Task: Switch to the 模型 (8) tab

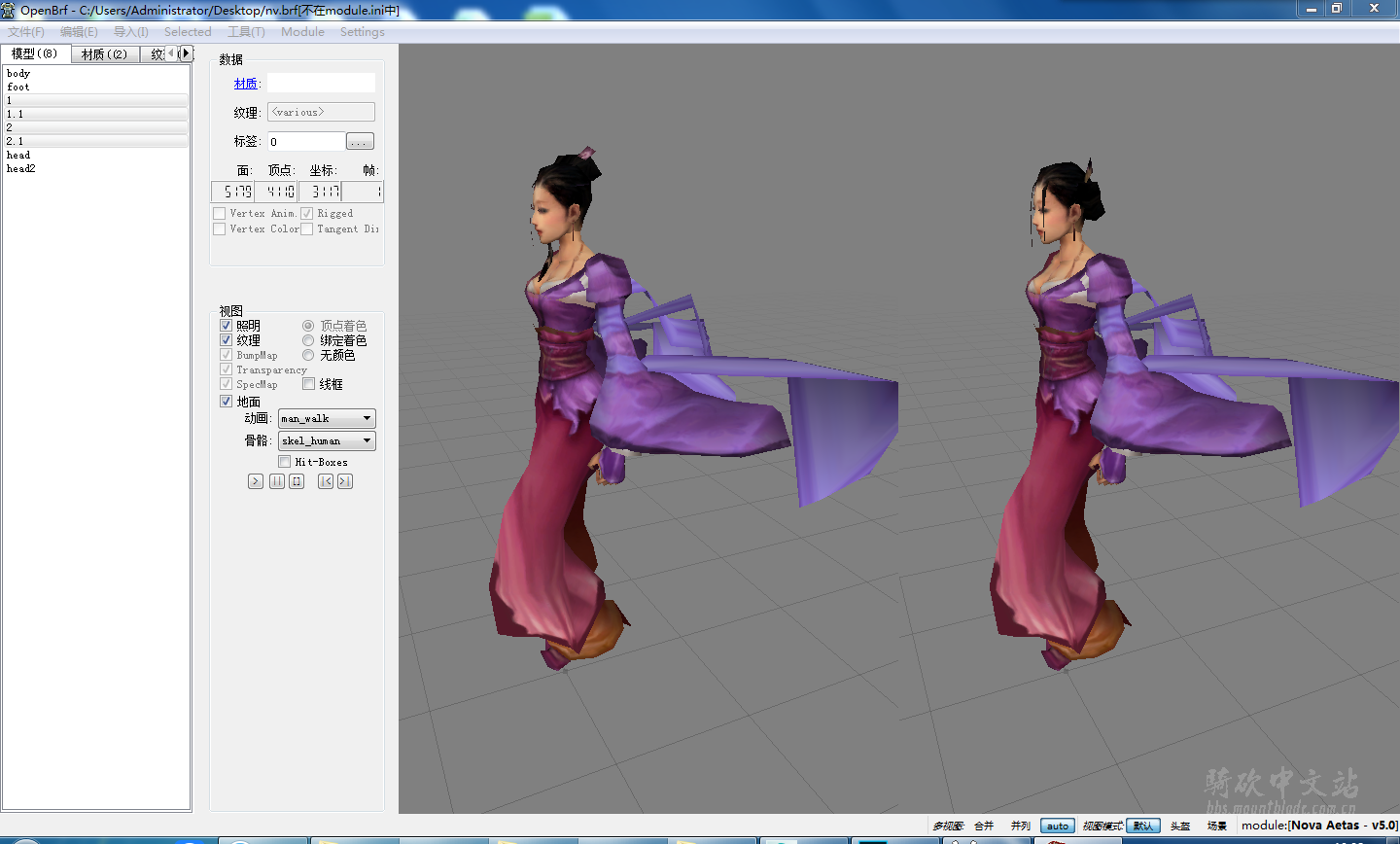Action: point(34,53)
